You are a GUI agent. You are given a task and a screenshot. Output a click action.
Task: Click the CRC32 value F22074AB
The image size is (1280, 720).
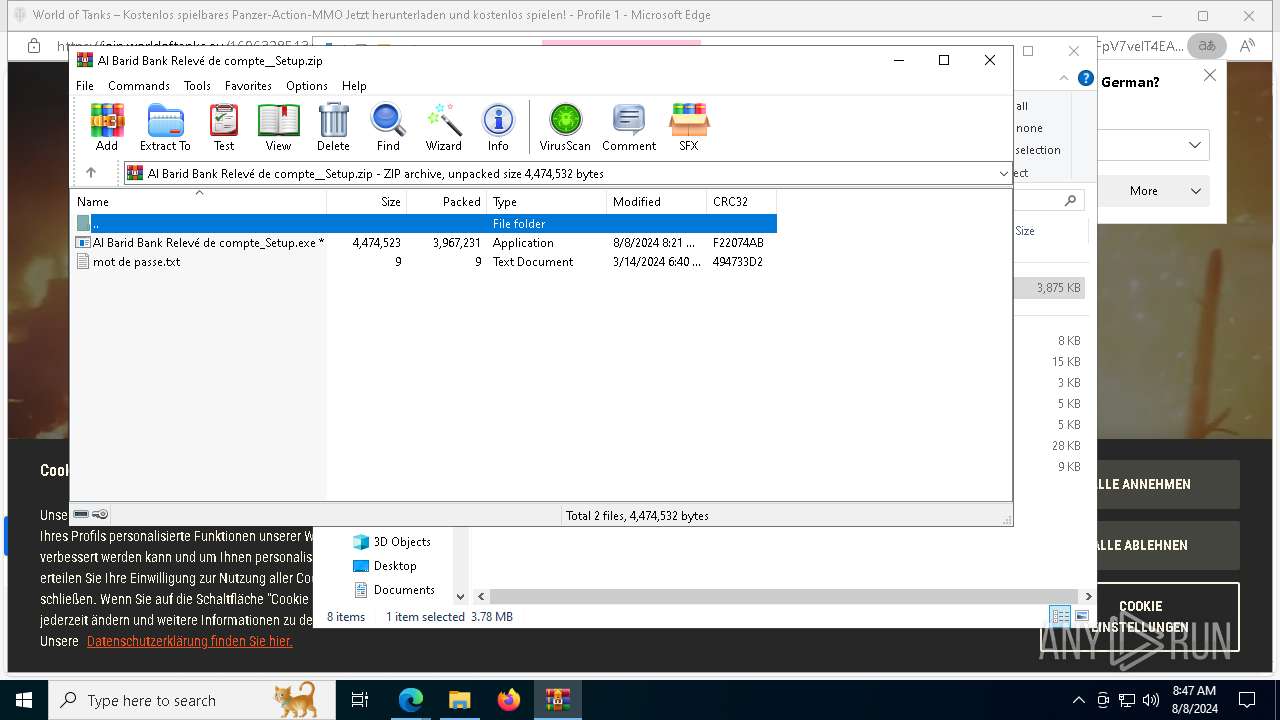tap(738, 242)
